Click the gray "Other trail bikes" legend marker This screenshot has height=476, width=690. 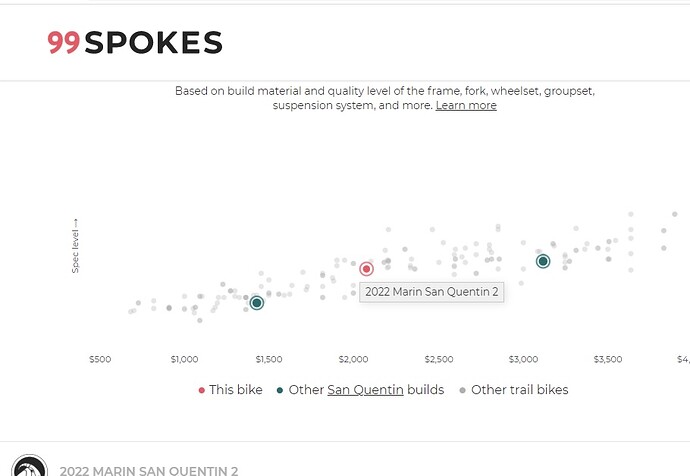(x=461, y=390)
